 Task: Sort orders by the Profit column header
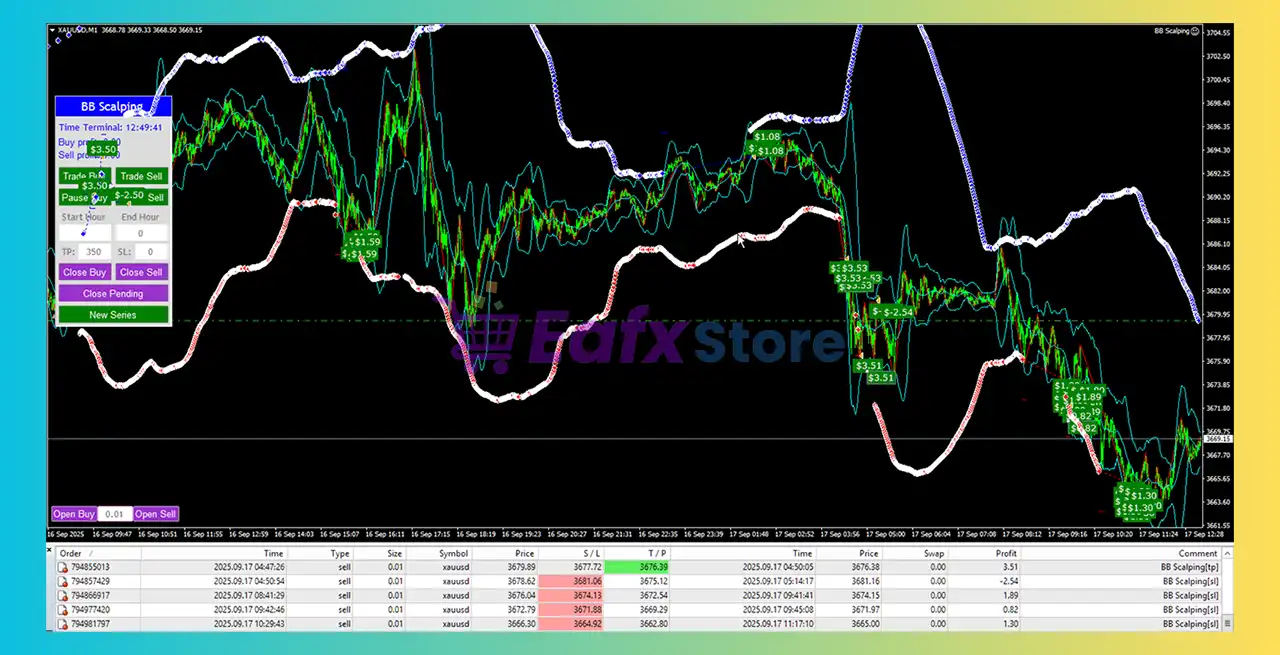pyautogui.click(x=1005, y=552)
